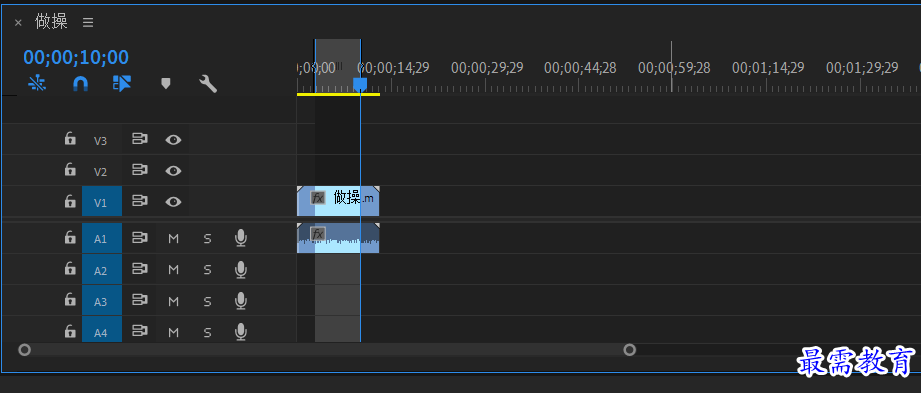Open timeline wrench display settings
The height and width of the screenshot is (393, 921).
click(208, 84)
